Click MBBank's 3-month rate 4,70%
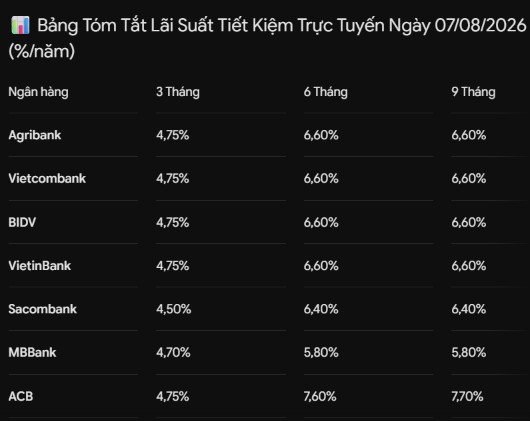This screenshot has width=530, height=421. point(173,352)
